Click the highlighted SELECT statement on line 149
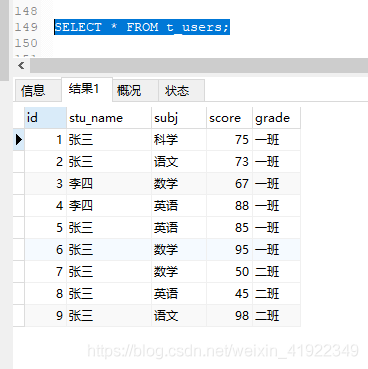The width and height of the screenshot is (368, 369). point(142,27)
